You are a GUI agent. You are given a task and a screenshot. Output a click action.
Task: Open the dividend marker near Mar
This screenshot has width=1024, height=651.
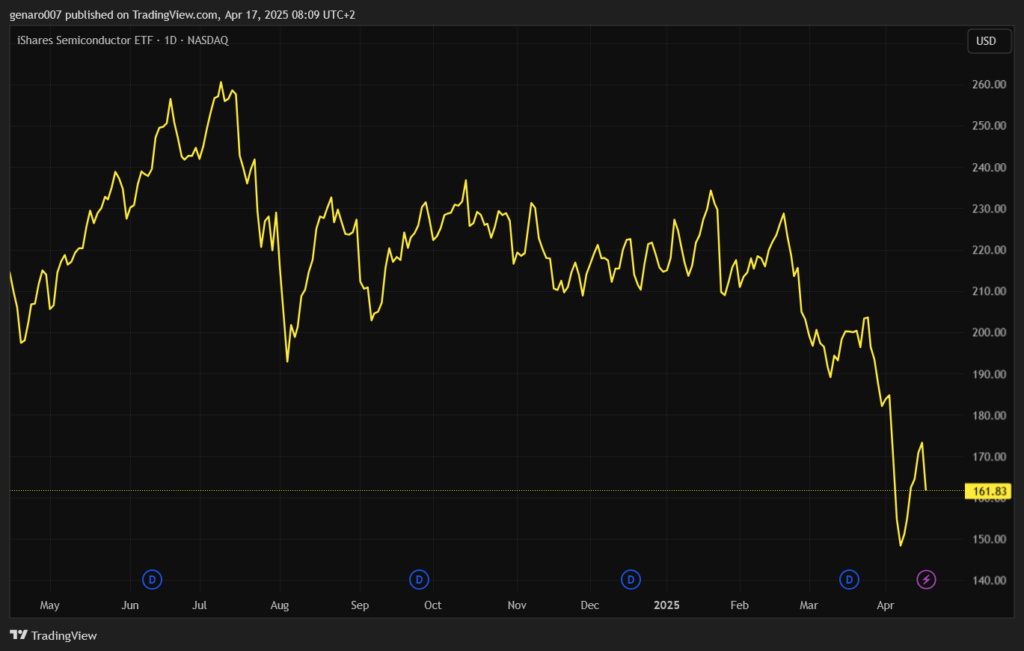[x=849, y=579]
